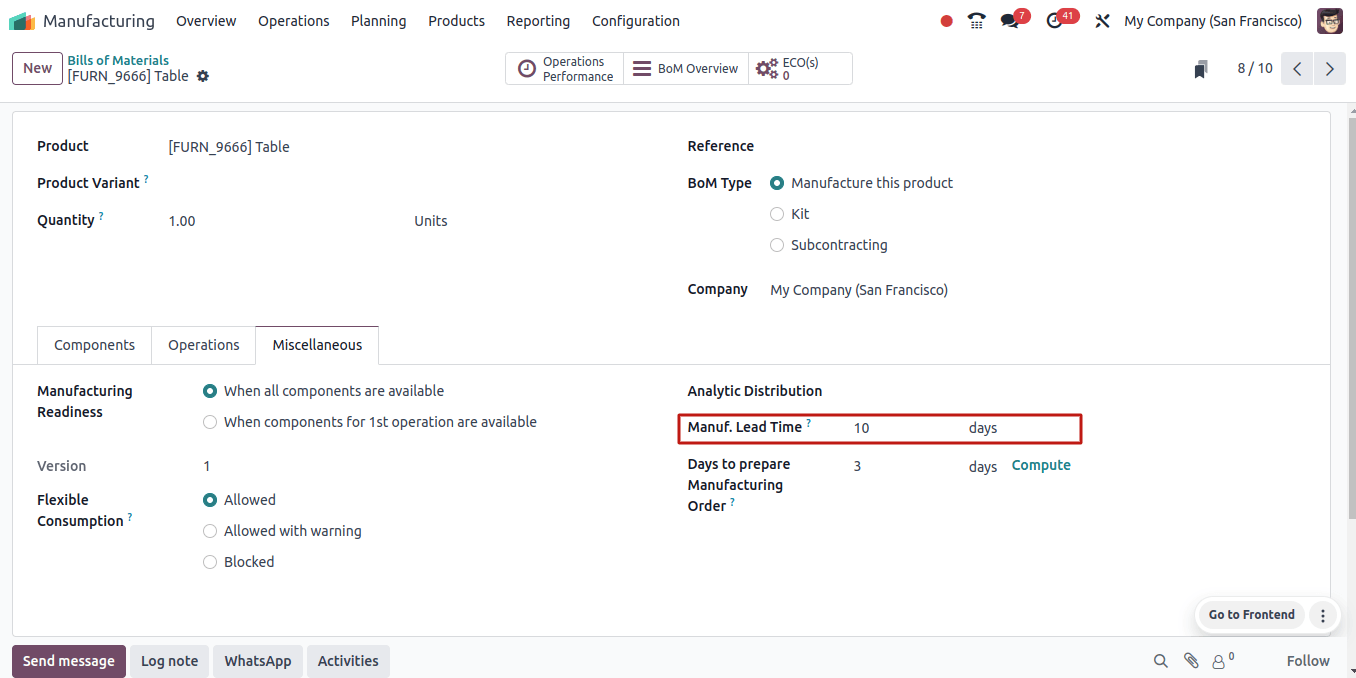This screenshot has height=678, width=1356.
Task: Click the Send message button
Action: (x=69, y=661)
